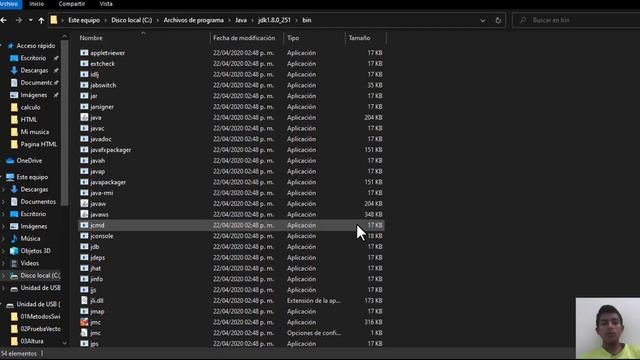Viewport: 640px width, 360px height.
Task: Select Este equipo in navigation pane
Action: [32, 177]
